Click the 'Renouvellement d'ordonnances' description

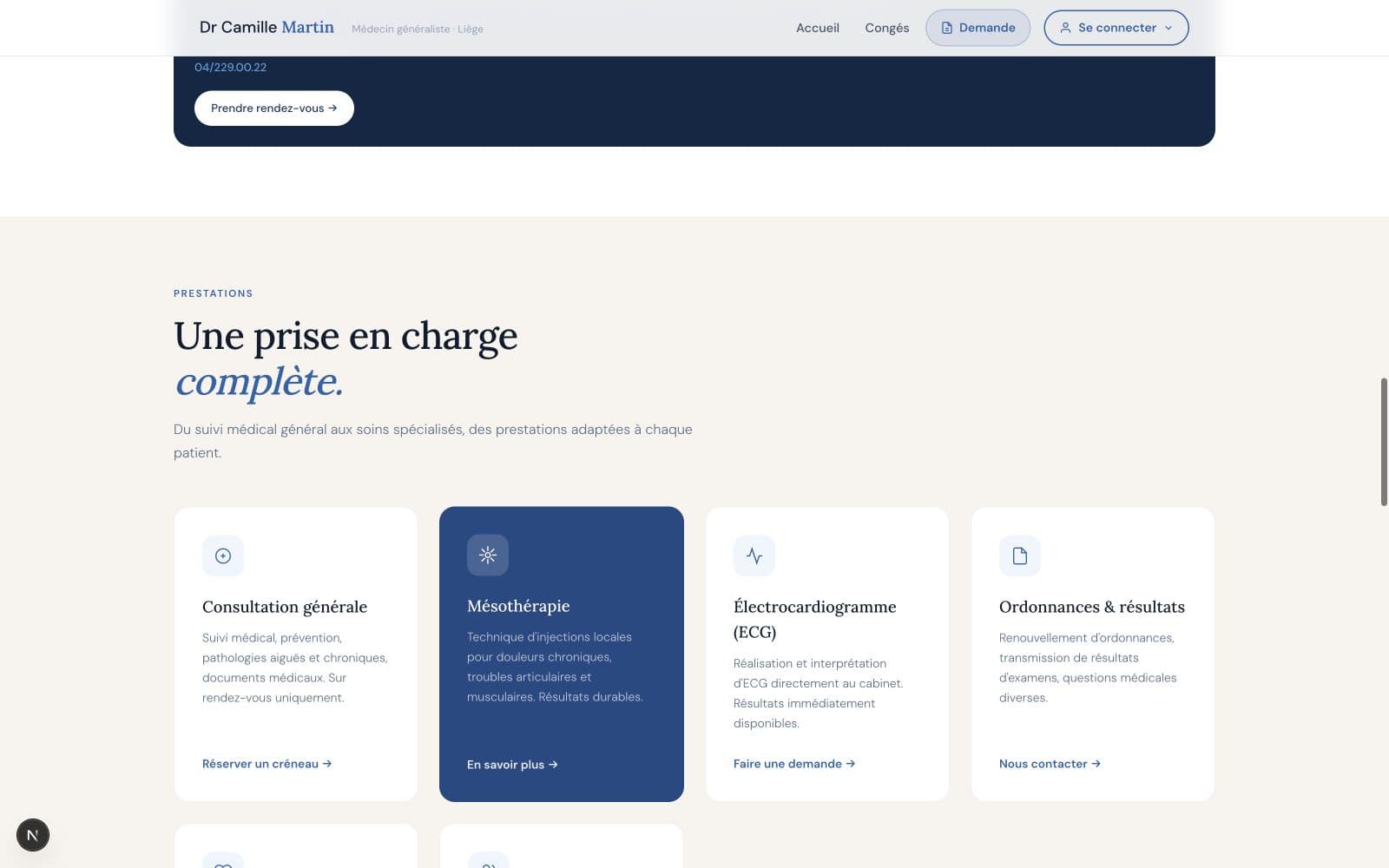click(x=1088, y=667)
